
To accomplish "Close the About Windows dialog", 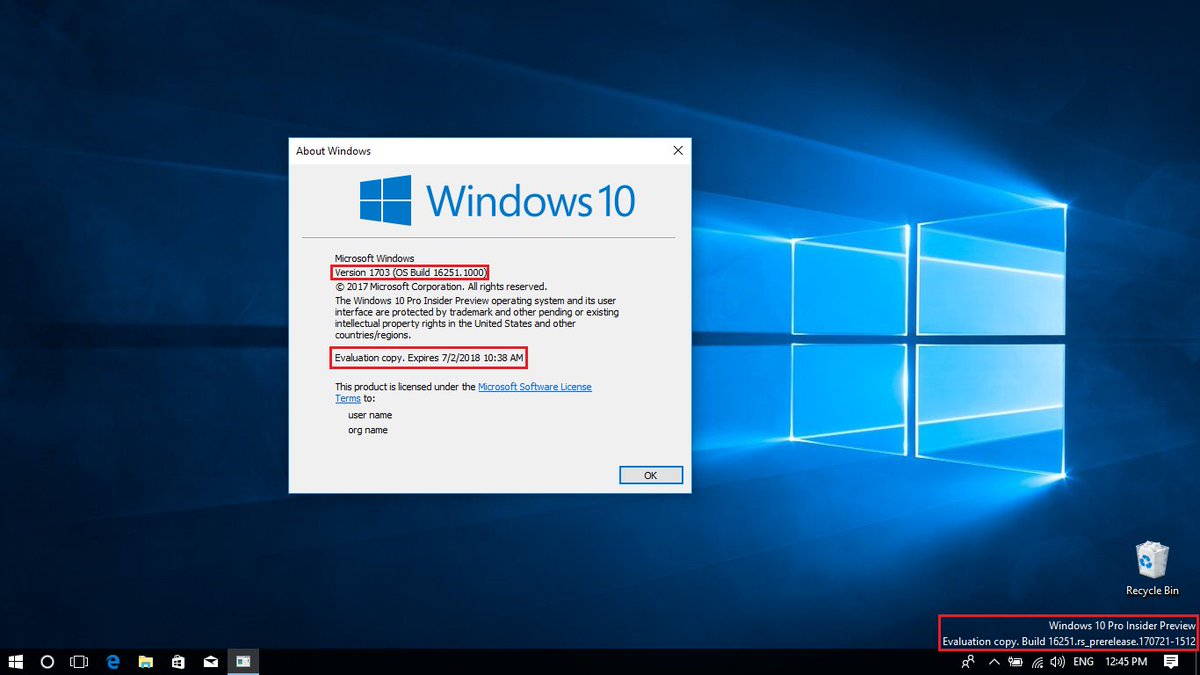I will [677, 151].
